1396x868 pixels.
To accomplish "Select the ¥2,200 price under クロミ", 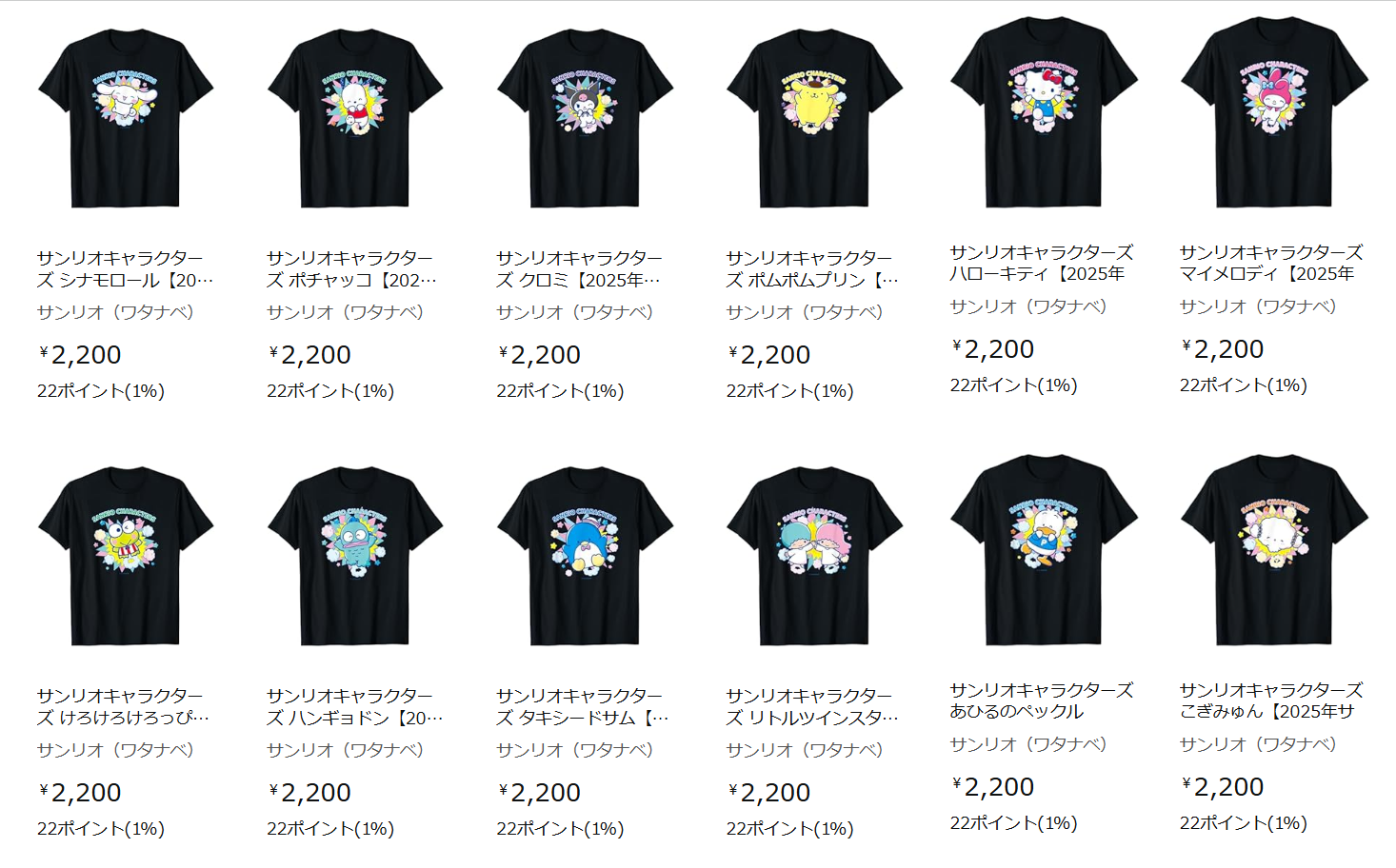I will pyautogui.click(x=539, y=355).
